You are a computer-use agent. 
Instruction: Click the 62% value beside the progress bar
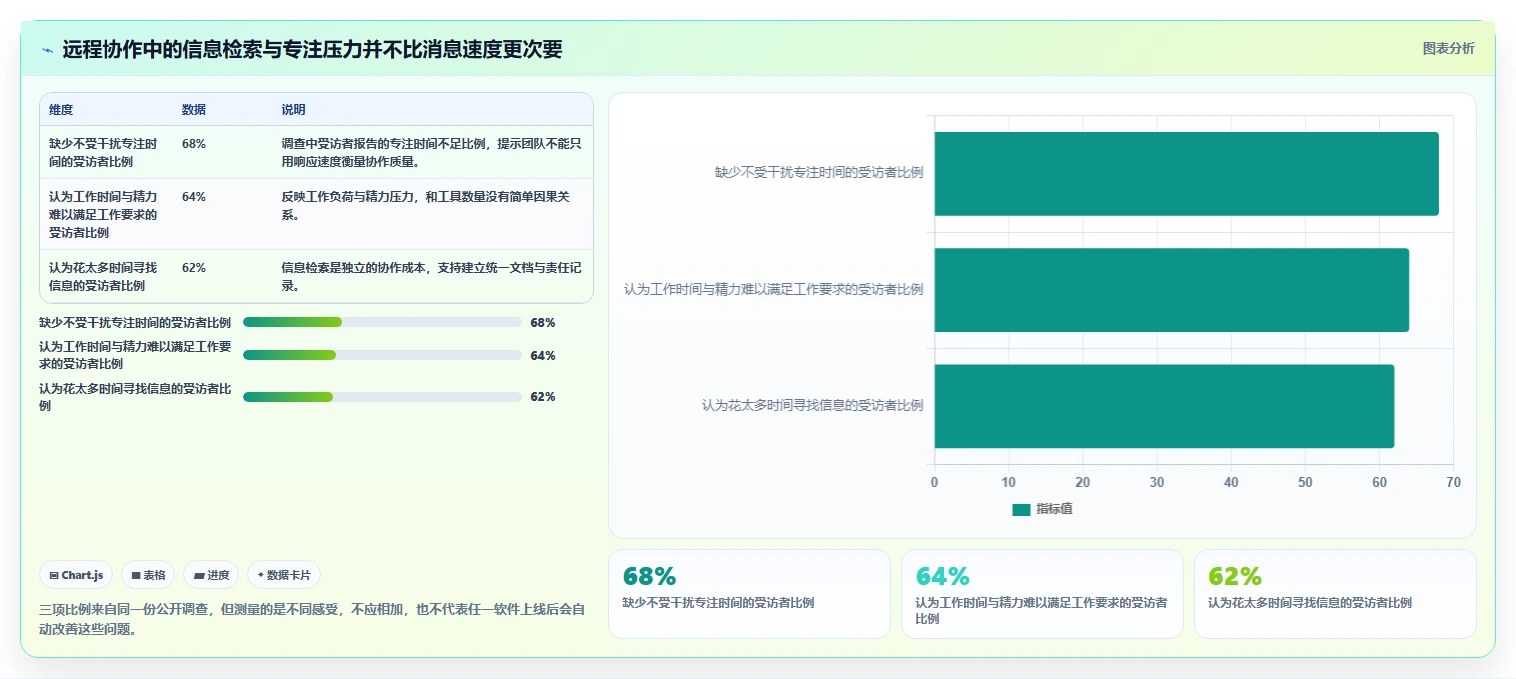(x=543, y=397)
